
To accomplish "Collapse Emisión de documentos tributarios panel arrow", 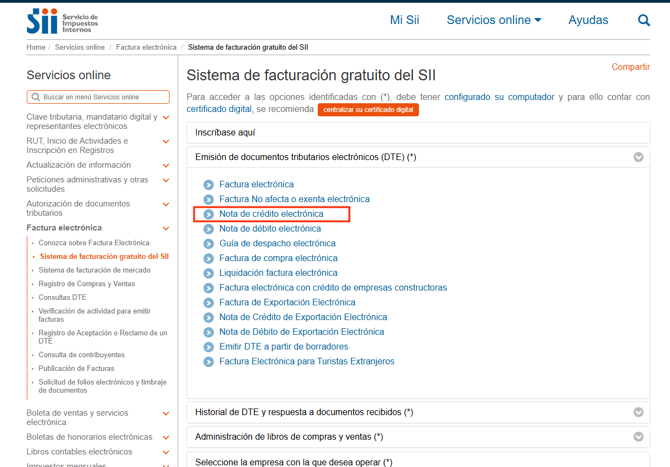I will tap(638, 157).
